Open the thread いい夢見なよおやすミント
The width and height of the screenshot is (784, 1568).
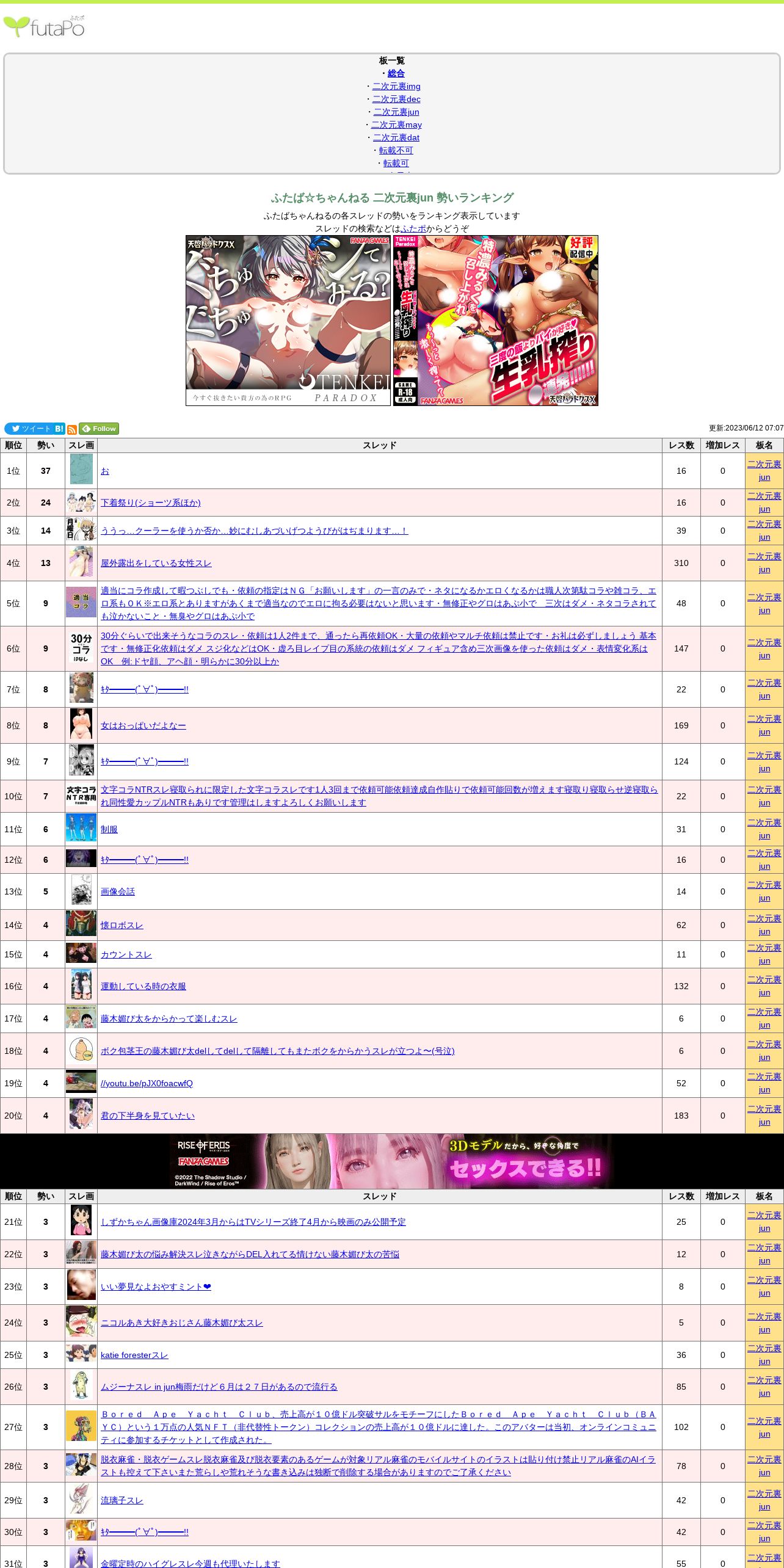(156, 1287)
